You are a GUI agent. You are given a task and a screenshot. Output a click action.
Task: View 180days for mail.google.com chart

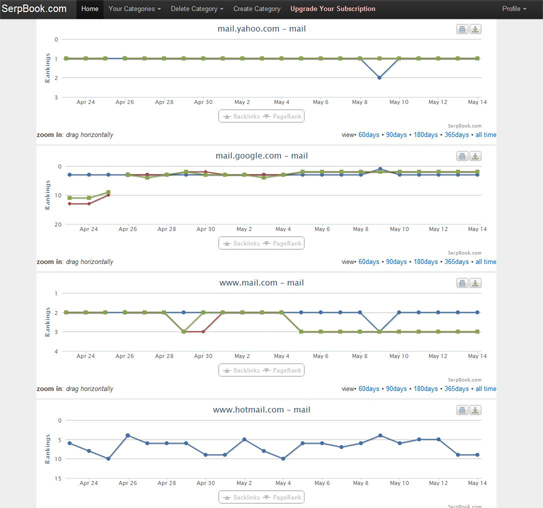[x=426, y=262]
